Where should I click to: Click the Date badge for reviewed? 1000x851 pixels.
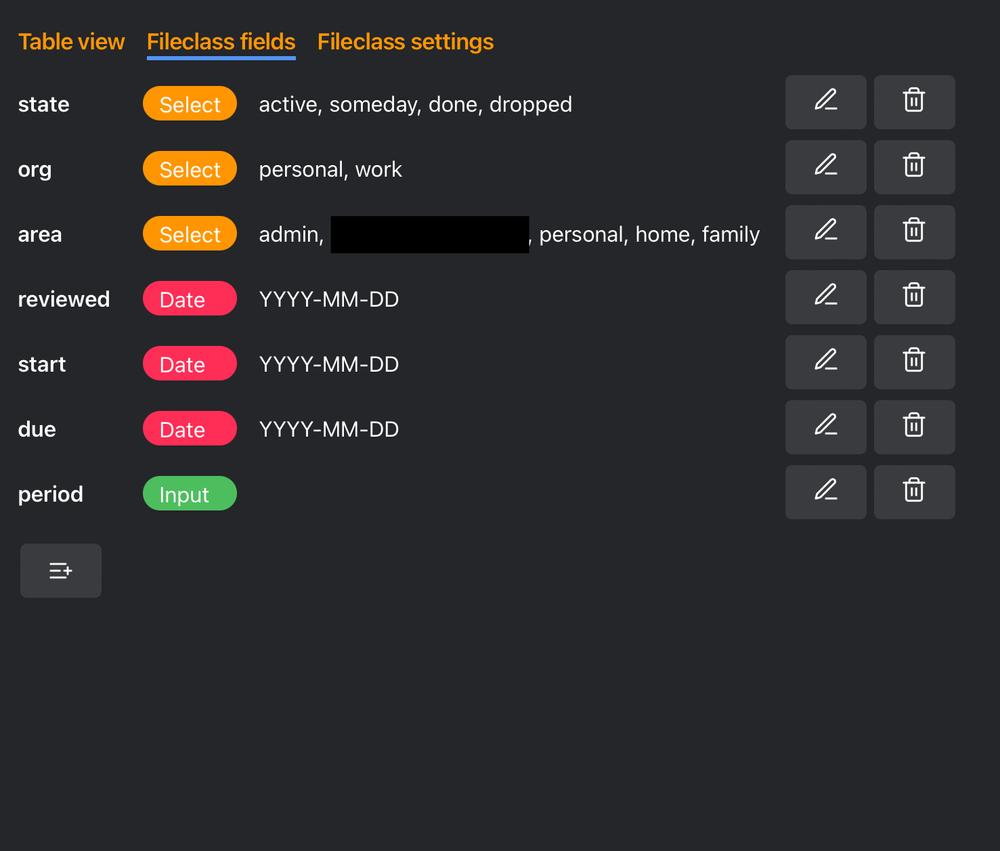189,297
